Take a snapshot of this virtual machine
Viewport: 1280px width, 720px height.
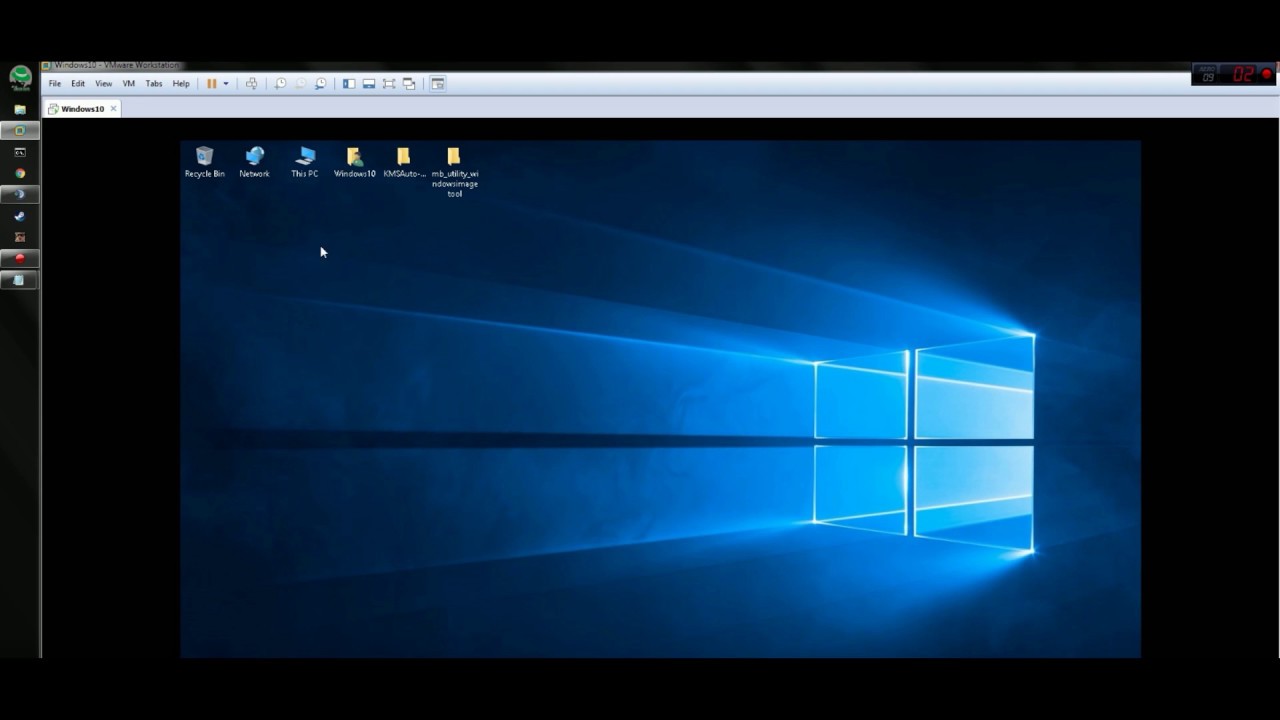click(x=280, y=84)
